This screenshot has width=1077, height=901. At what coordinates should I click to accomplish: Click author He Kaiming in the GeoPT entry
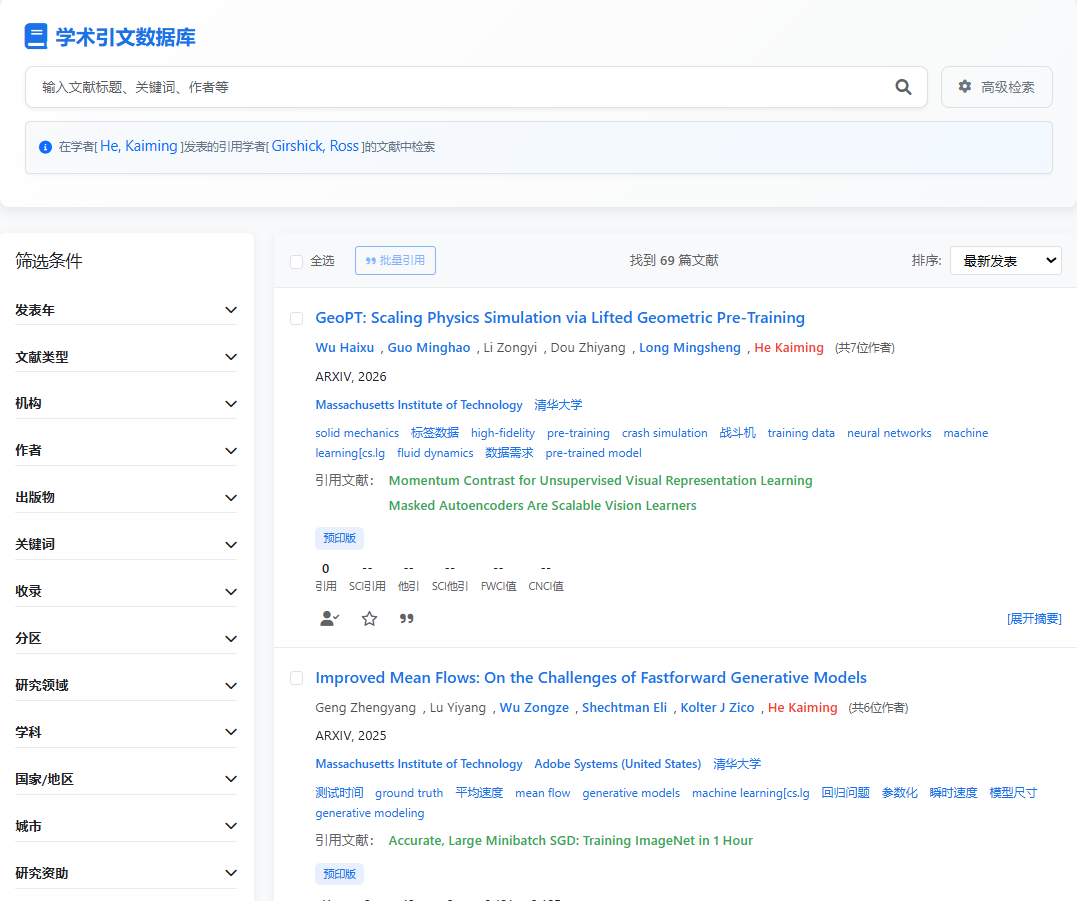(788, 348)
